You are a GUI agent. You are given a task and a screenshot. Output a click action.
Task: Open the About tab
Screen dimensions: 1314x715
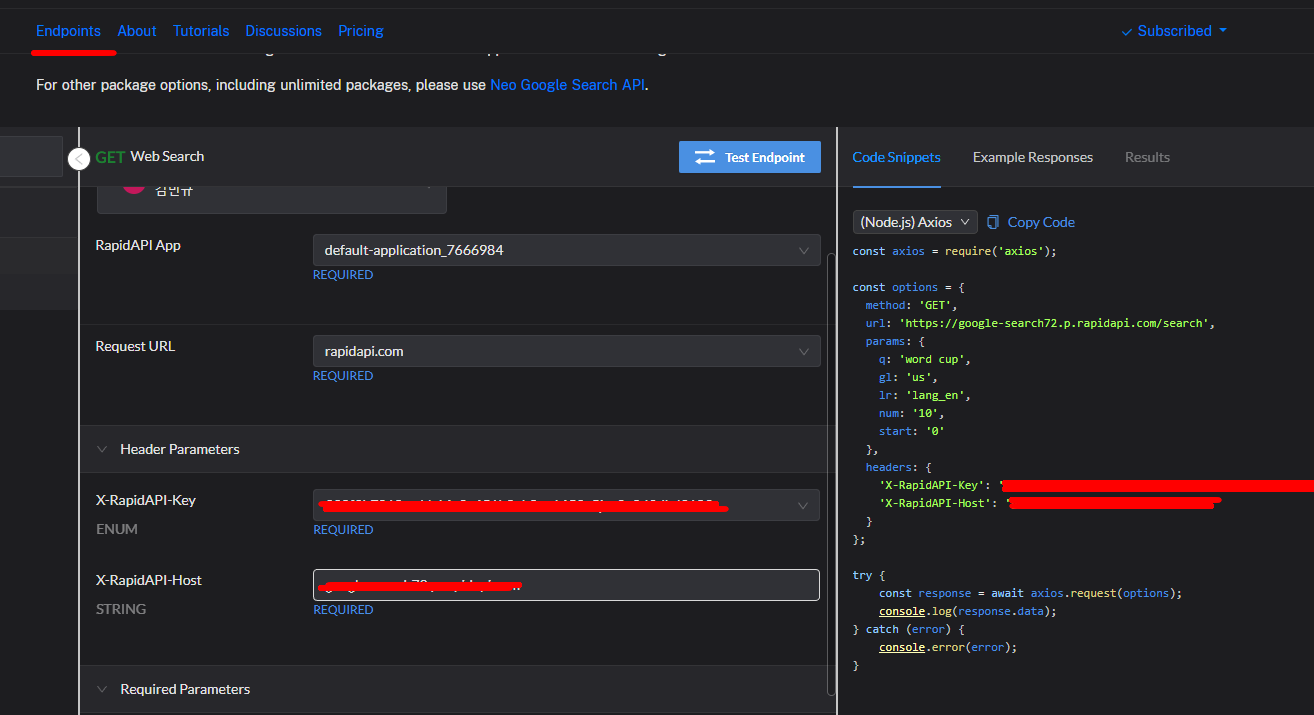(x=137, y=31)
